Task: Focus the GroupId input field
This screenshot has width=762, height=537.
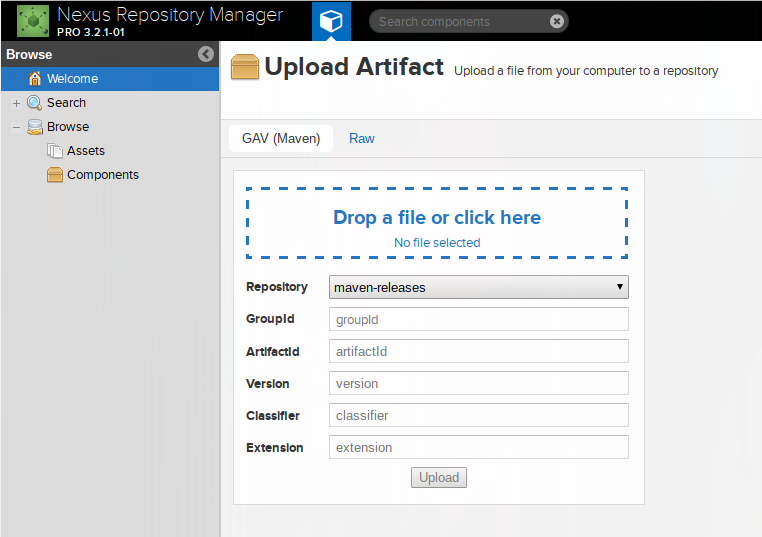Action: click(479, 319)
